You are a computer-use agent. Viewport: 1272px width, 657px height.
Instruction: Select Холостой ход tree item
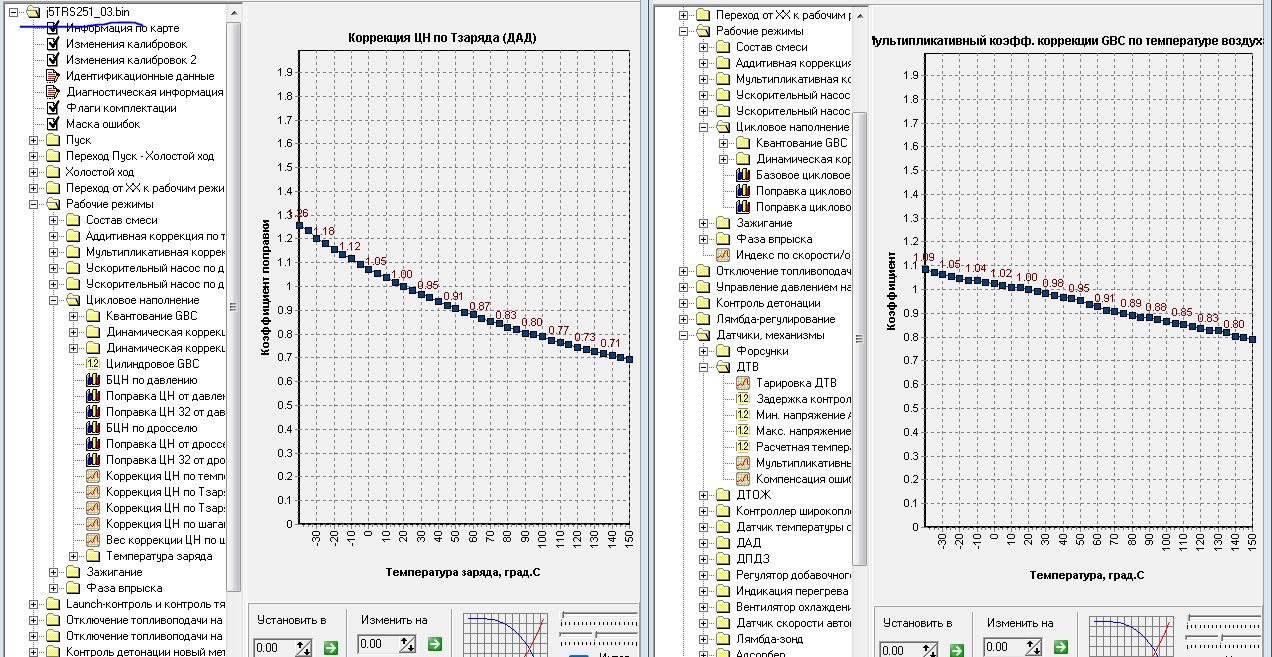(x=100, y=172)
